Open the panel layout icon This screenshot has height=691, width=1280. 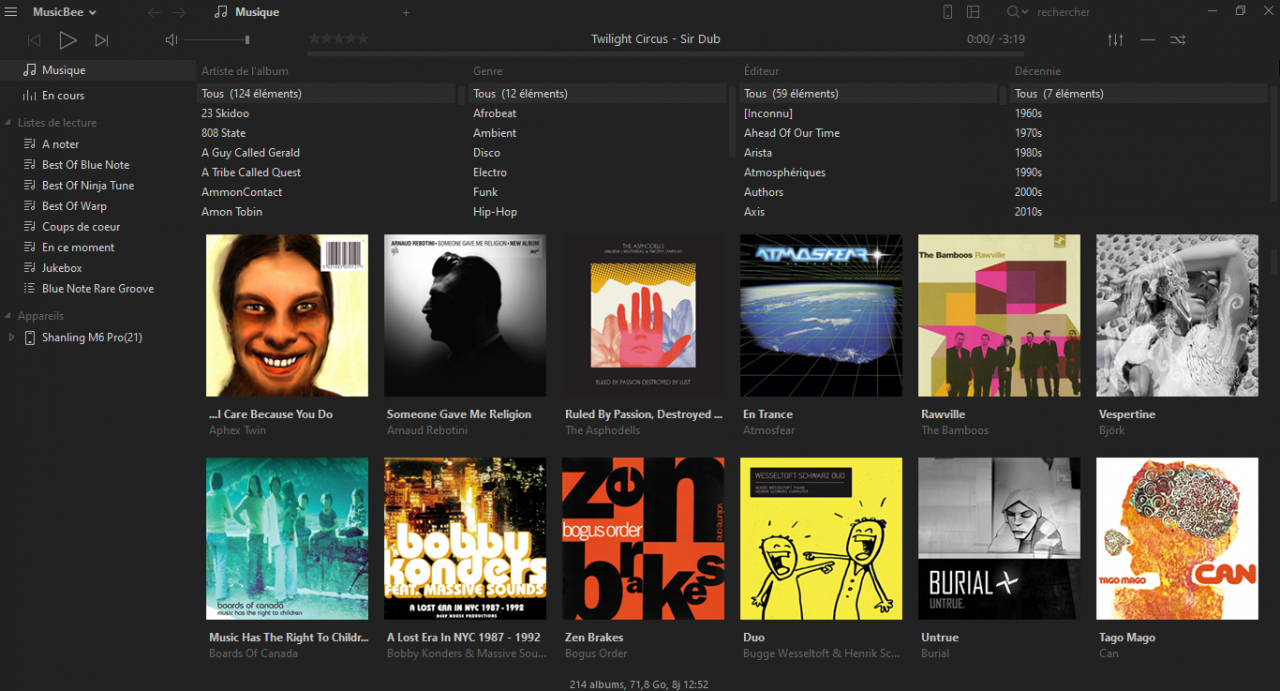click(973, 12)
